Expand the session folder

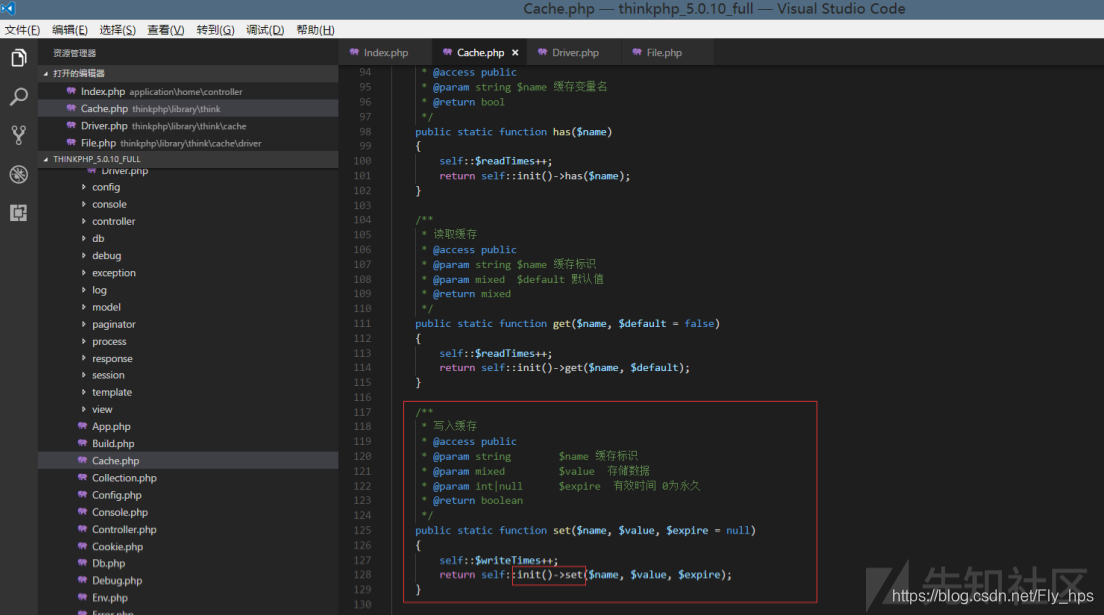pos(108,375)
